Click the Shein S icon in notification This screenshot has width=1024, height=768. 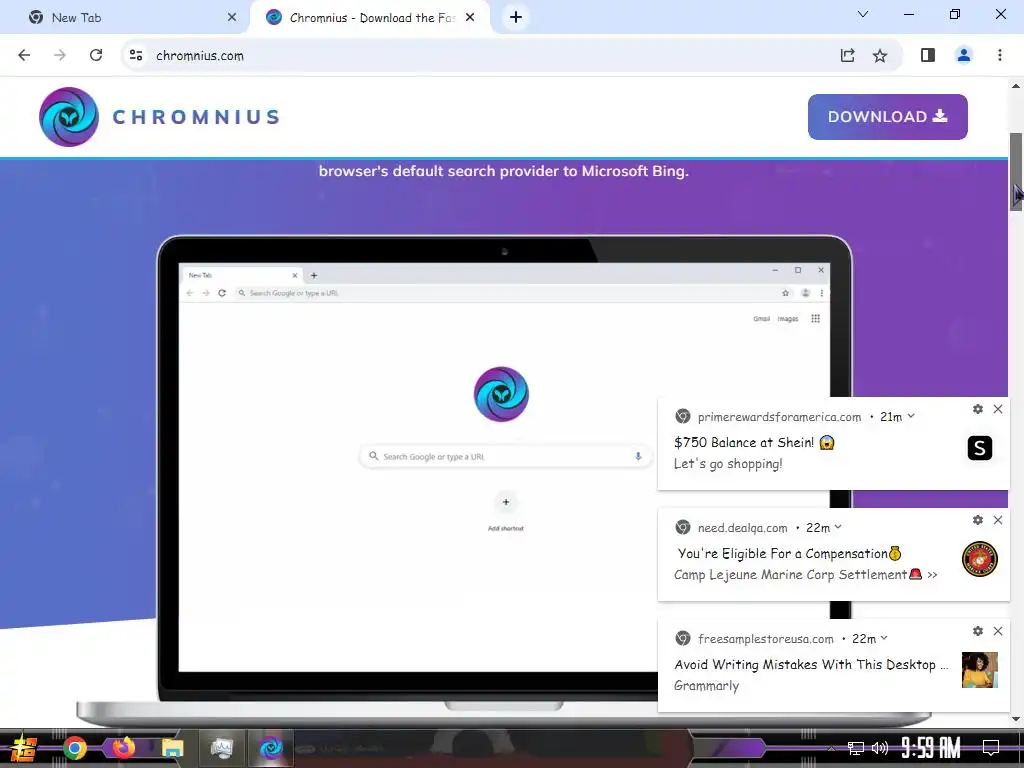980,448
